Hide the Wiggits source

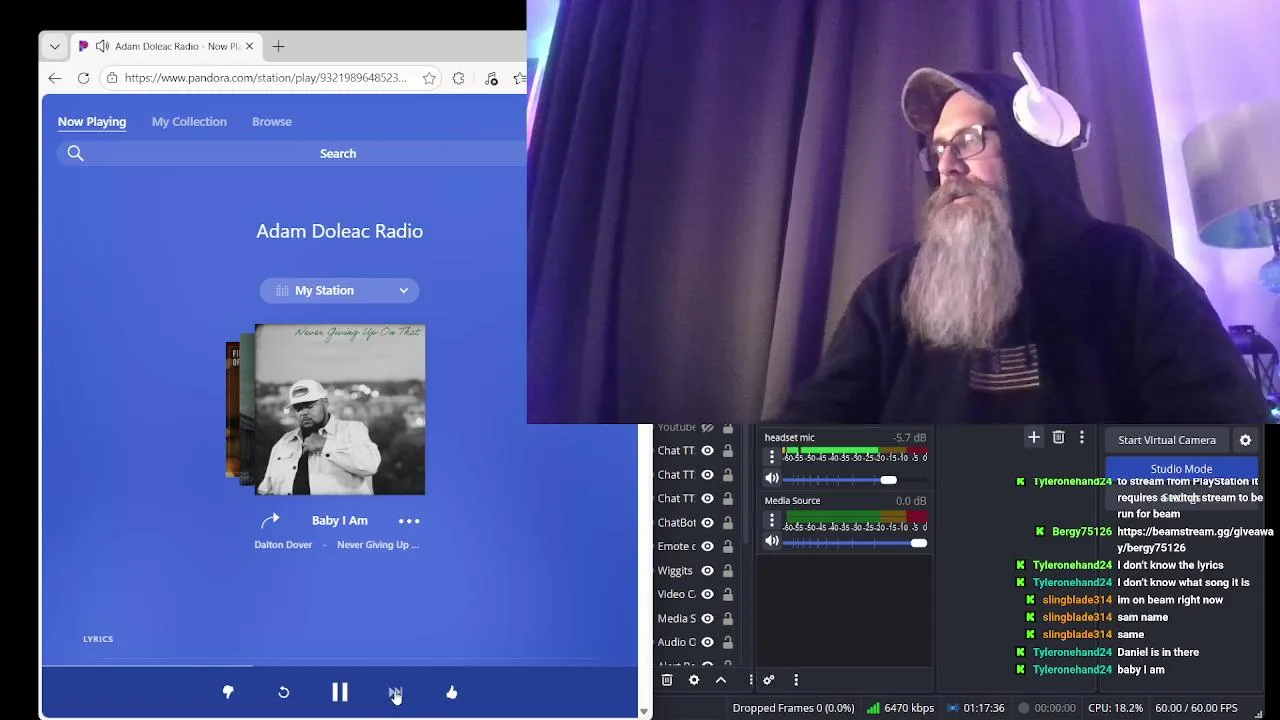tap(707, 570)
